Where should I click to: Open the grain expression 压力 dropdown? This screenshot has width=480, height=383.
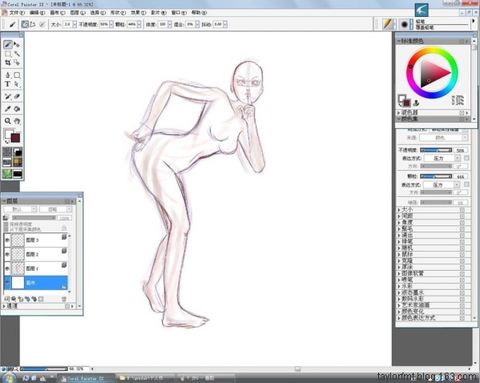pos(442,184)
